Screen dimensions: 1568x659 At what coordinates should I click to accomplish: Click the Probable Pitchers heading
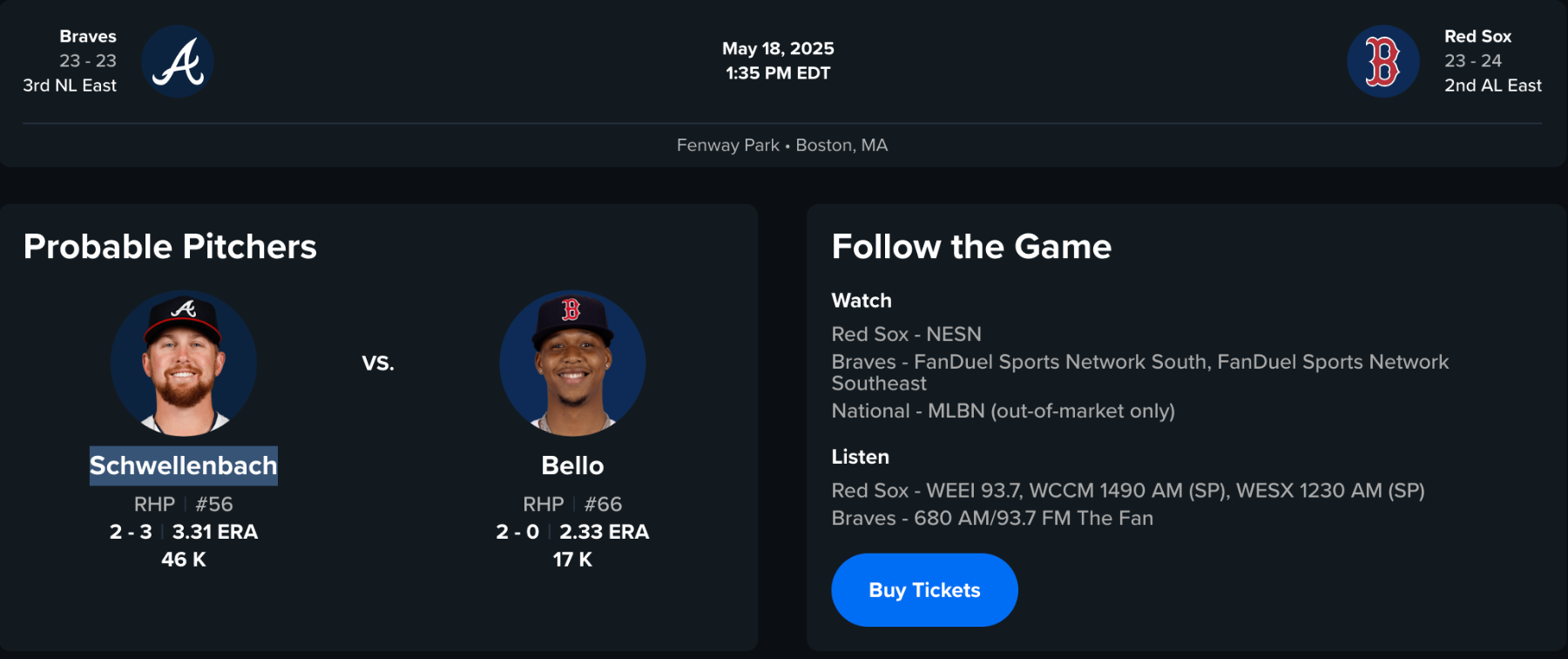pyautogui.click(x=171, y=247)
